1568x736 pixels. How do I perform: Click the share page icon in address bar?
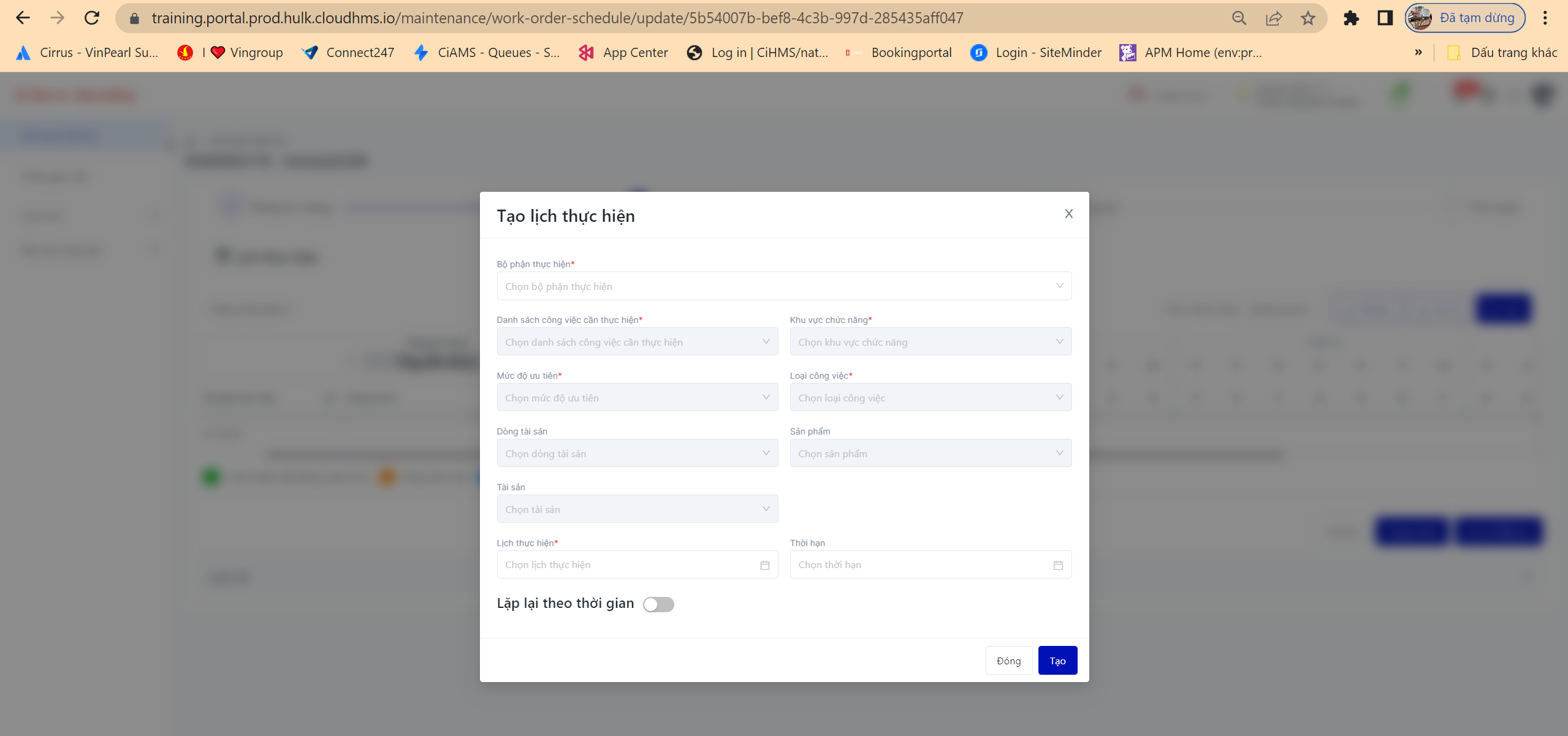(x=1274, y=18)
